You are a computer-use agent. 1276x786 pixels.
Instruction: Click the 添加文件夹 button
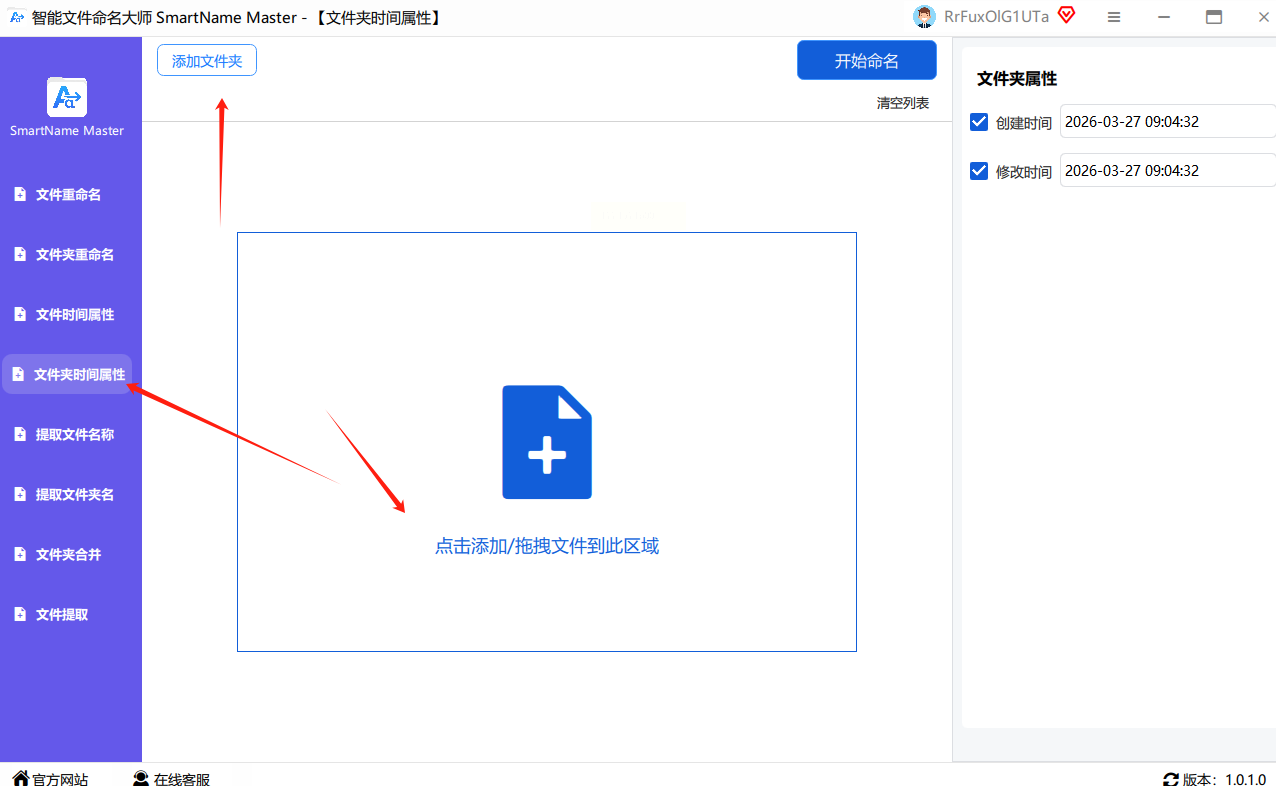point(207,61)
